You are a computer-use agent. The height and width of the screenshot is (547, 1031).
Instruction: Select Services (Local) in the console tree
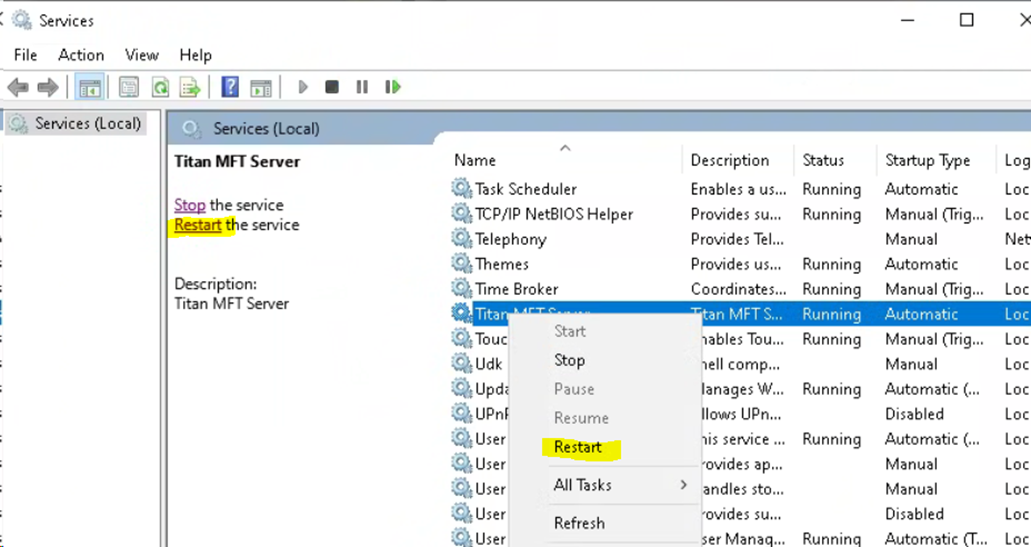click(x=88, y=123)
